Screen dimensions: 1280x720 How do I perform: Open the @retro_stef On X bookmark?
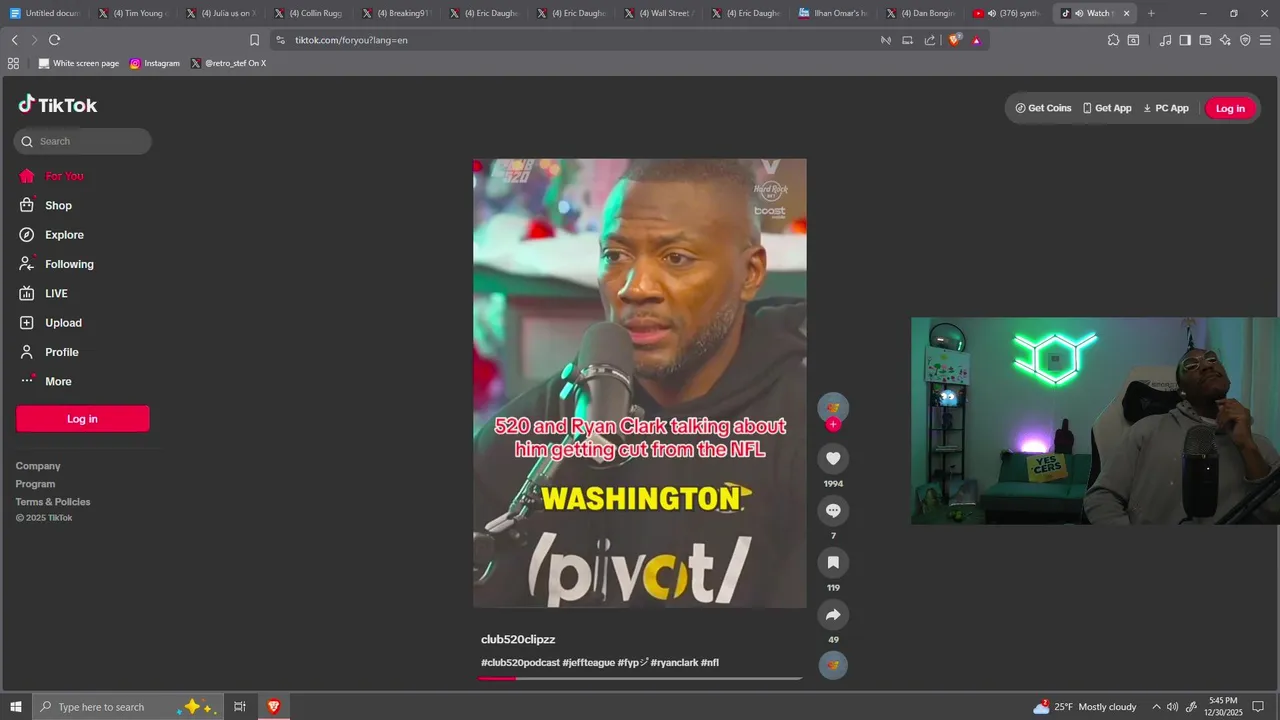[229, 63]
